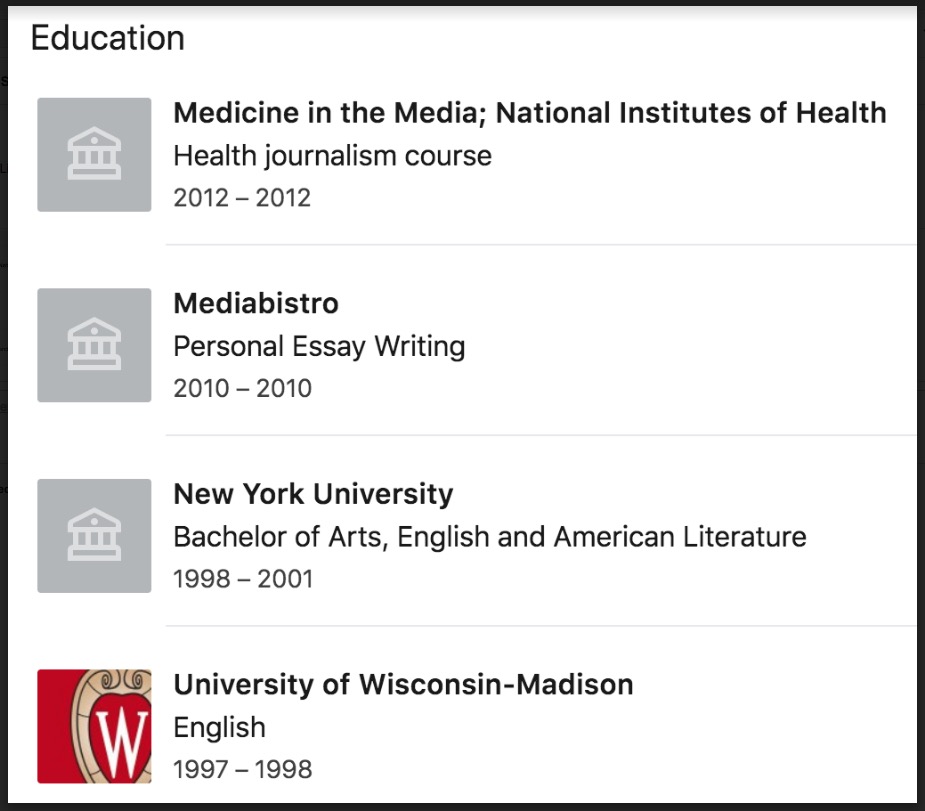
Task: Click the English field of study under Wisconsin-Madison
Action: 219,727
